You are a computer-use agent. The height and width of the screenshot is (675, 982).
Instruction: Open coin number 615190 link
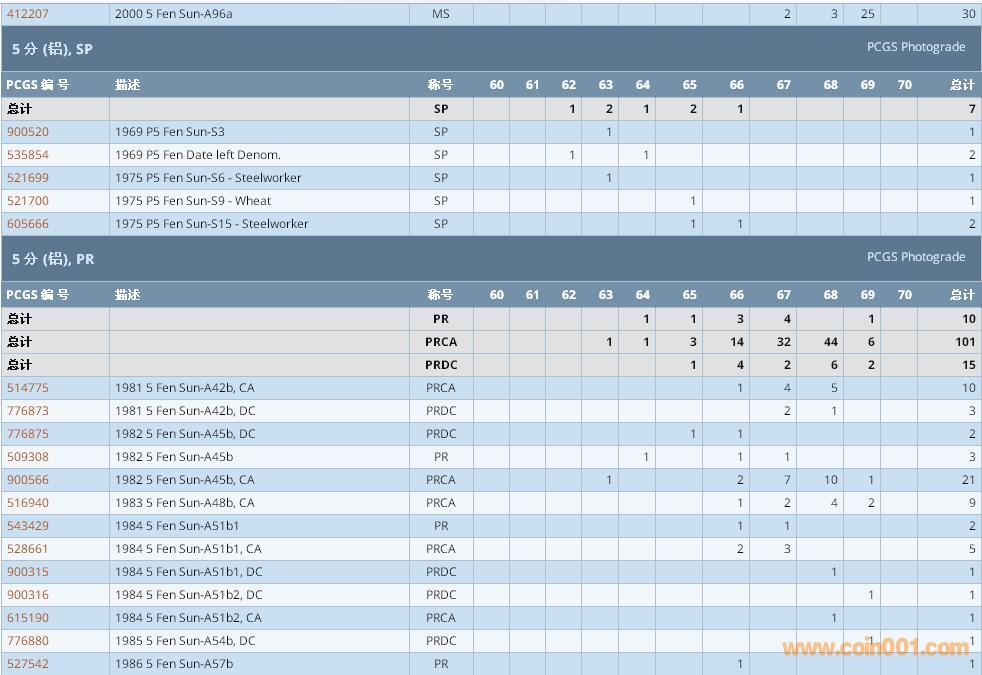(27, 618)
